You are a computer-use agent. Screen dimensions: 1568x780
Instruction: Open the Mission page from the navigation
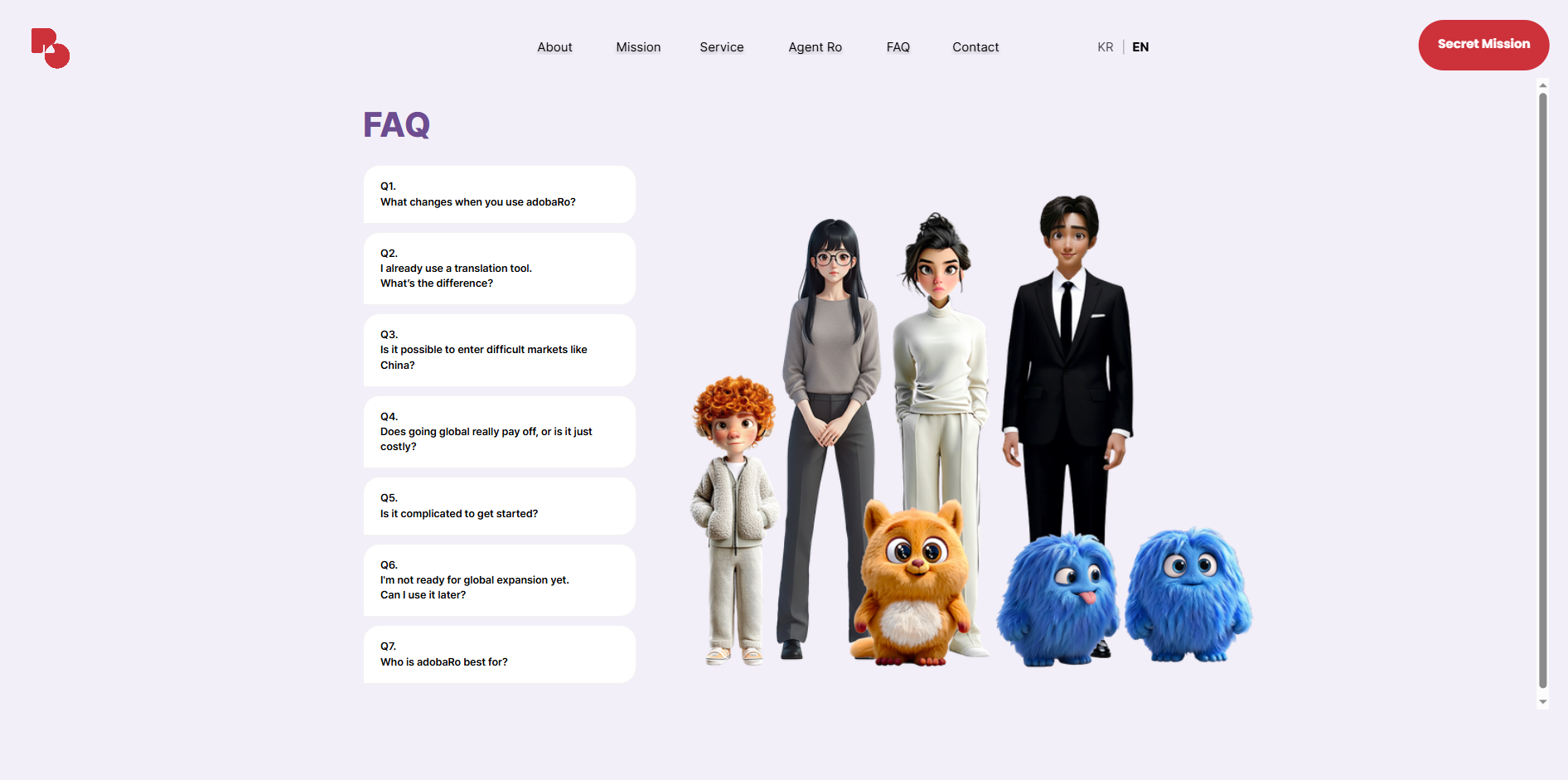(x=637, y=47)
